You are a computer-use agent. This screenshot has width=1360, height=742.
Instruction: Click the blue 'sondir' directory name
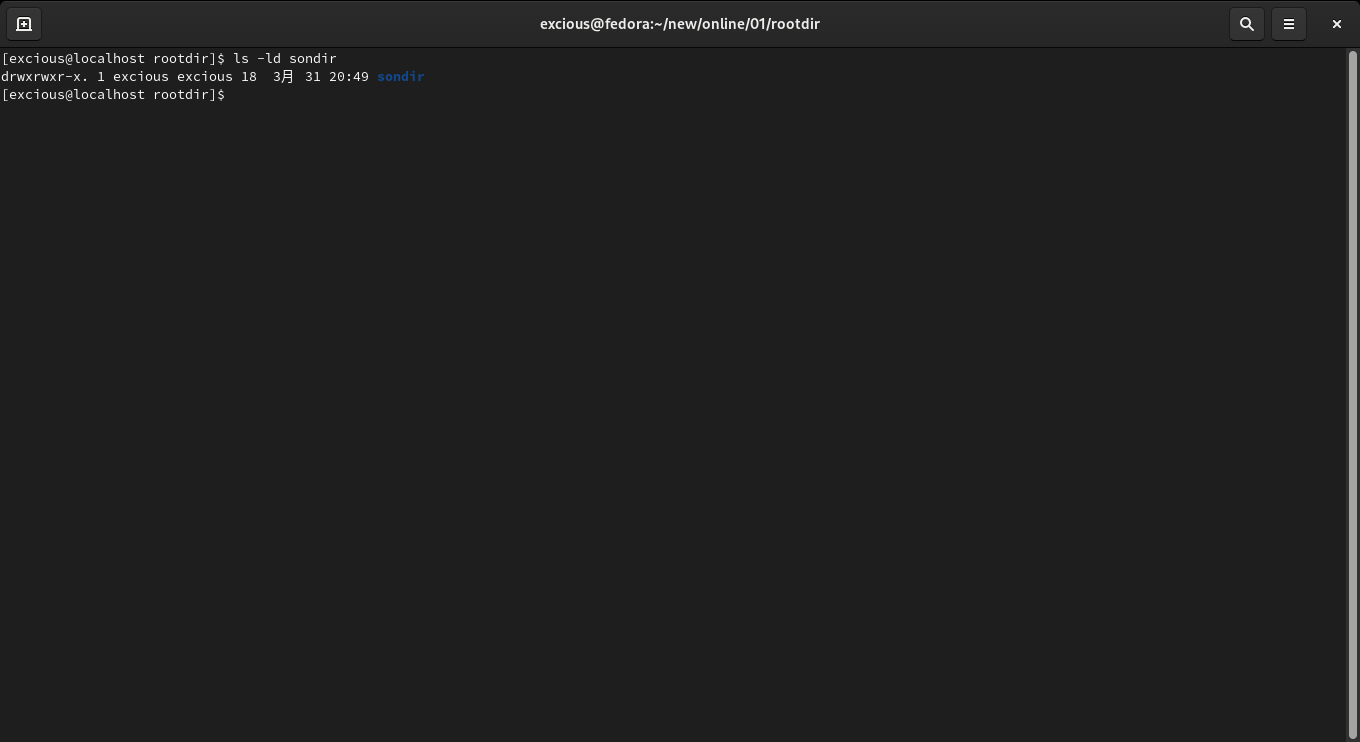pos(401,77)
